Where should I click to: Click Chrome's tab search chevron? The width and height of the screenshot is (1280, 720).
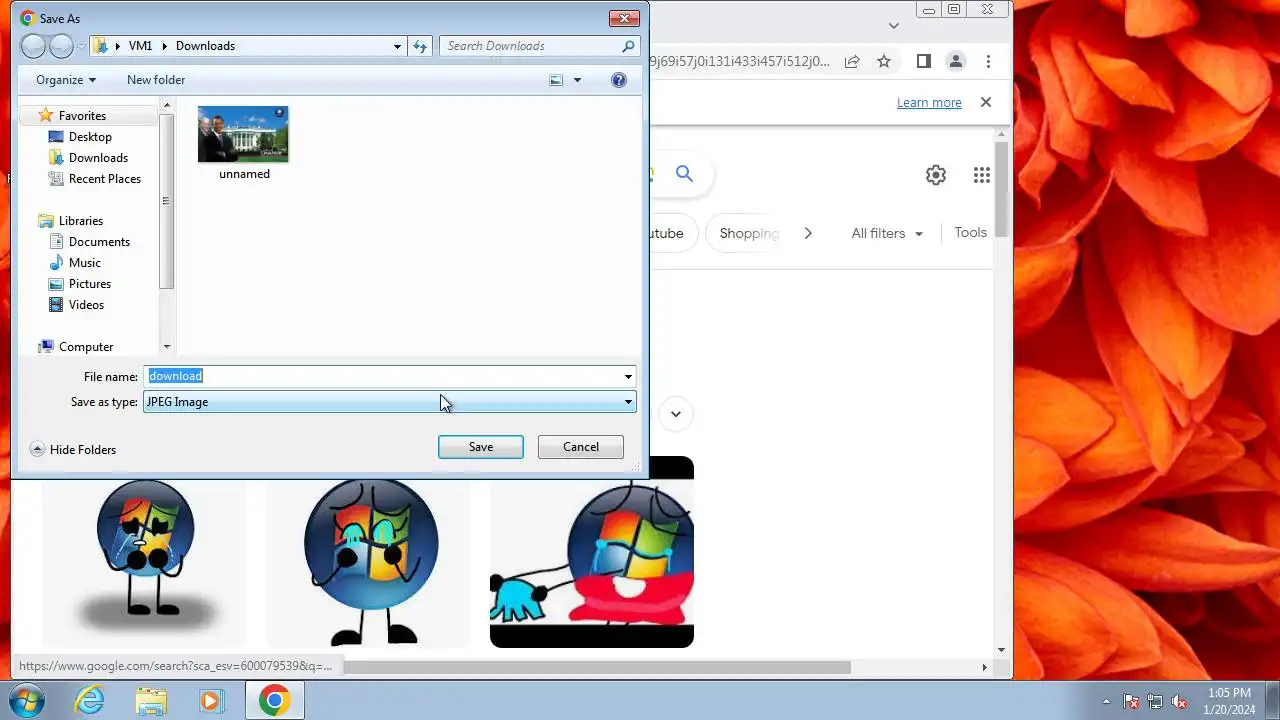pos(894,25)
